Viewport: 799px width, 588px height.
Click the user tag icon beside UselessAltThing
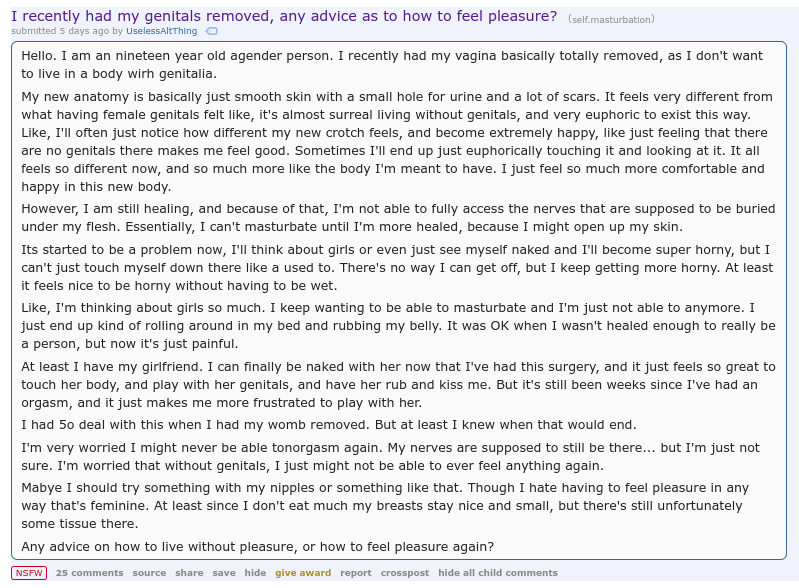point(211,31)
